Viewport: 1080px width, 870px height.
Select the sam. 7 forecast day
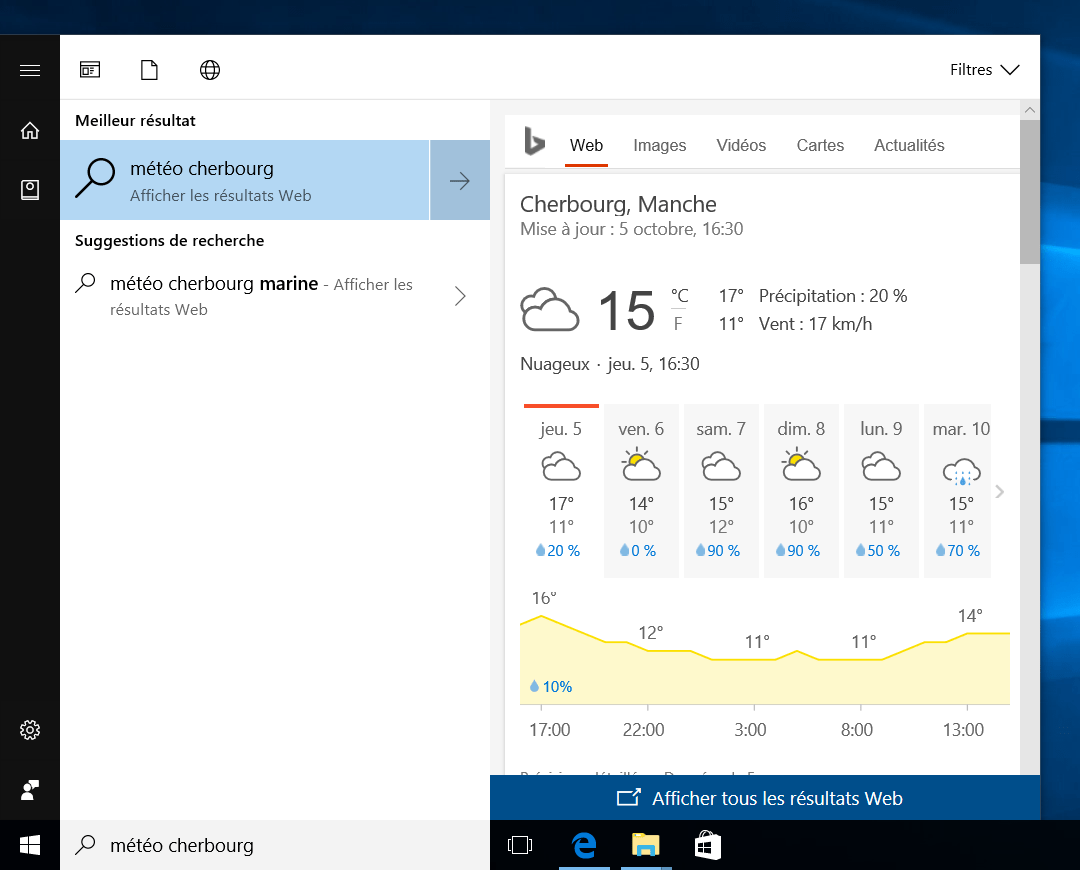[721, 490]
